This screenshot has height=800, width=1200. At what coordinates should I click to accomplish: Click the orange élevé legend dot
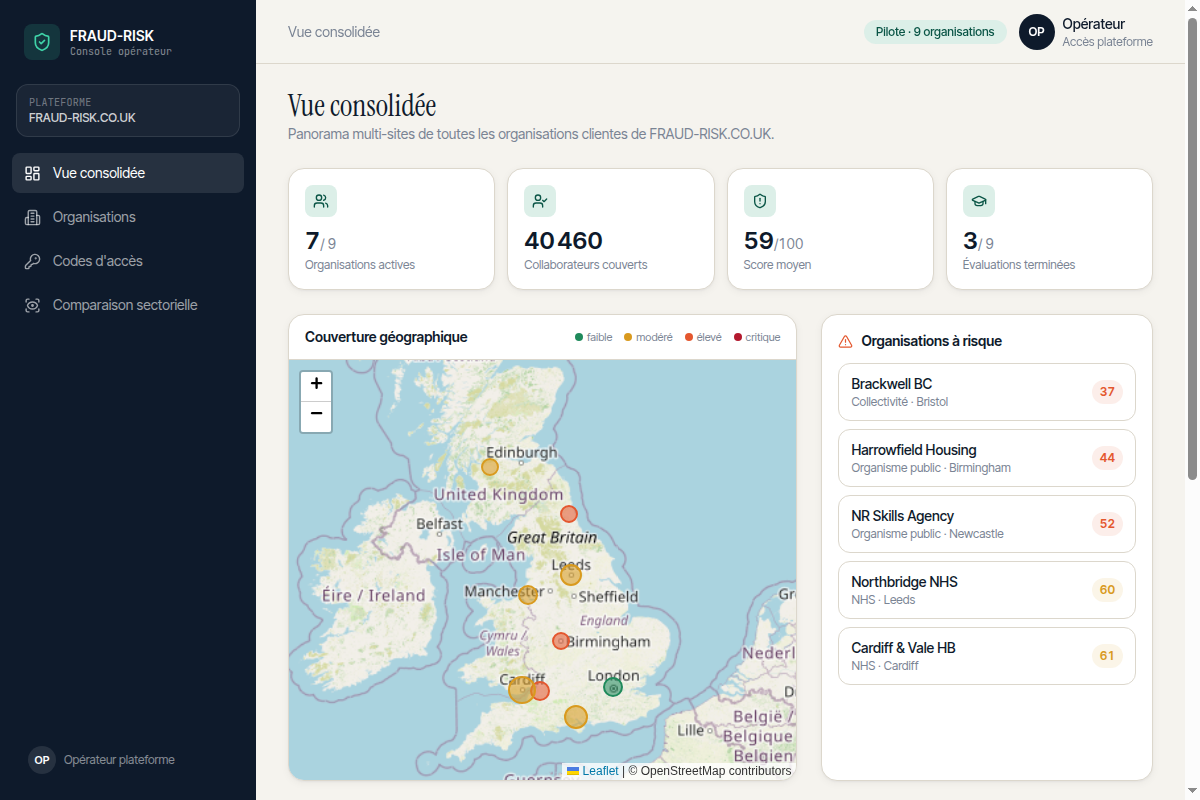689,337
